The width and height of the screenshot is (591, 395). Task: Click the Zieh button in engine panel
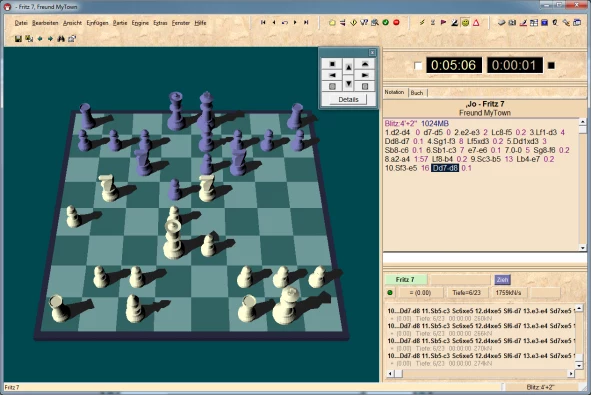click(x=502, y=280)
